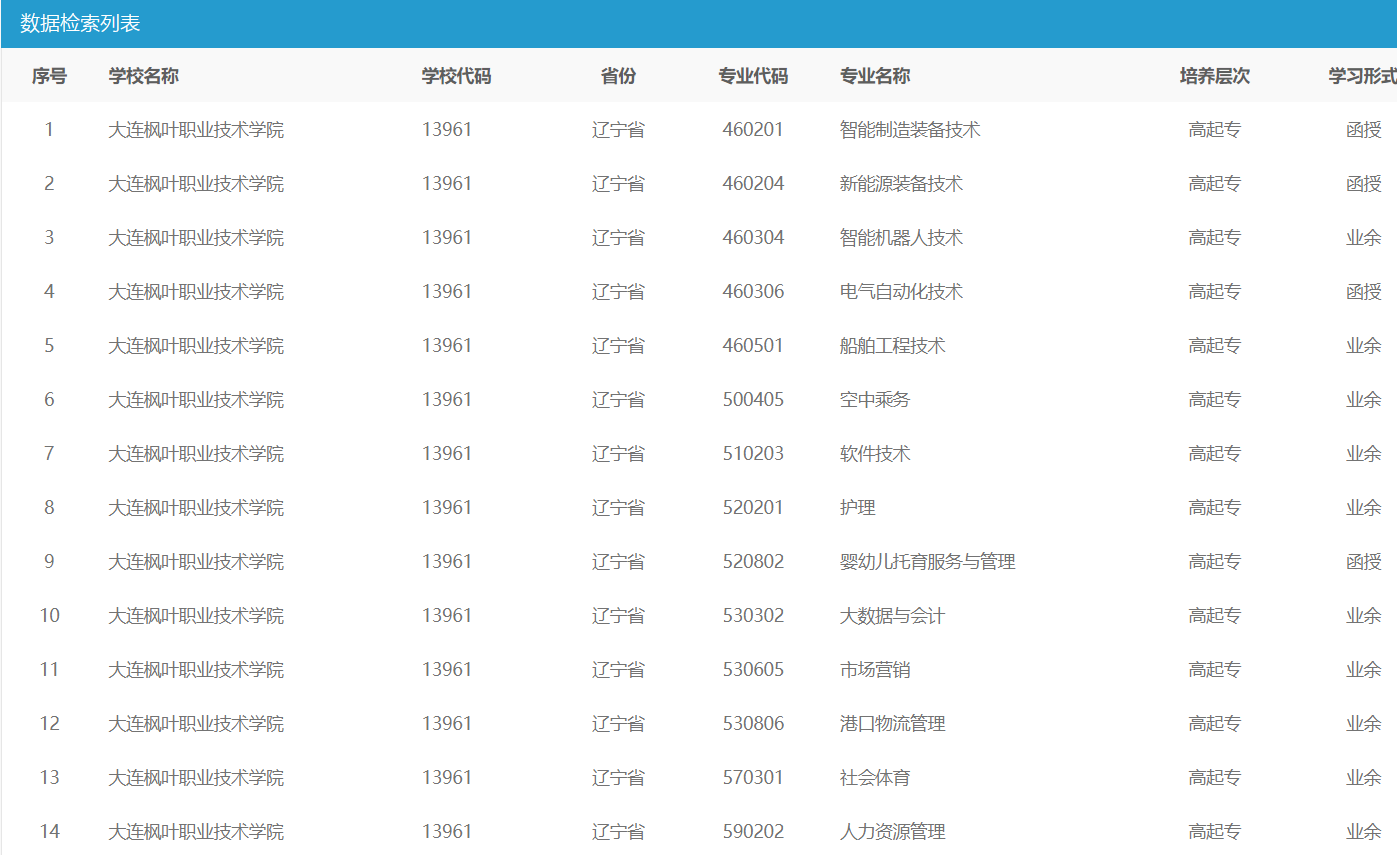The image size is (1397, 855).
Task: Select the 智能制造装备技术 major name cell
Action: pyautogui.click(x=910, y=130)
